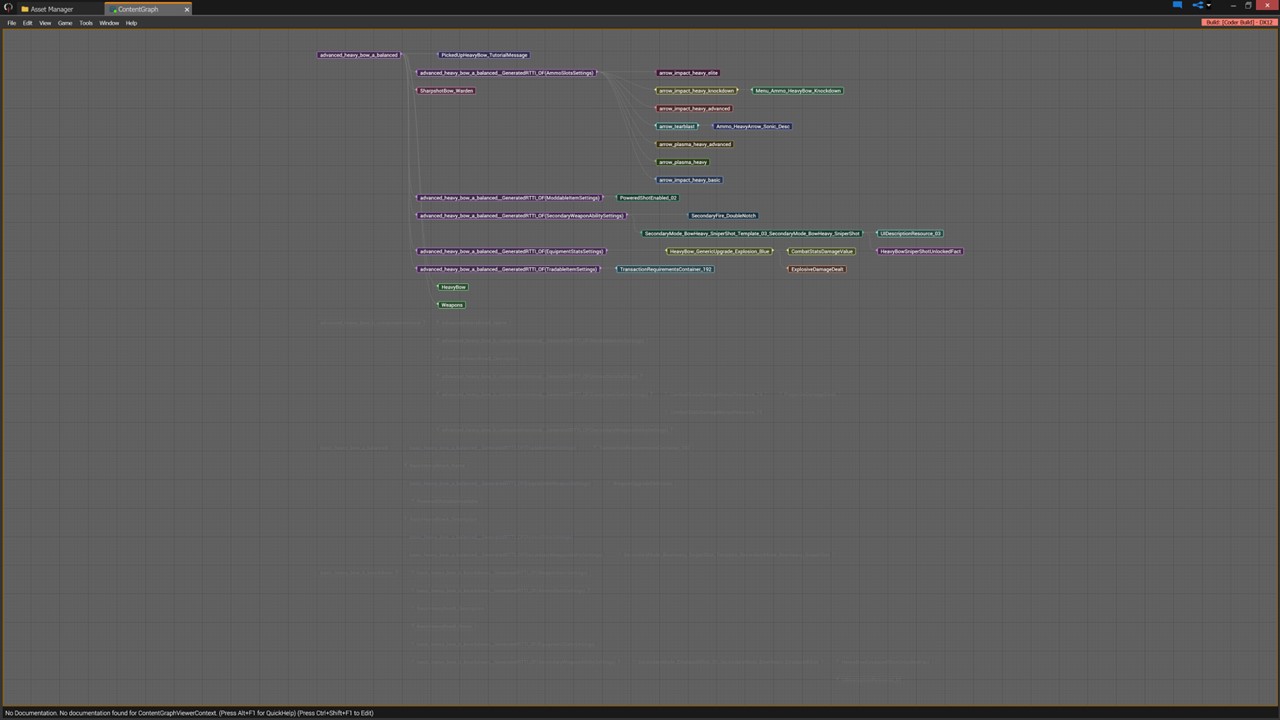This screenshot has width=1280, height=720.
Task: Select the HeavyBowSniperShotUnlockedFact node
Action: [920, 252]
